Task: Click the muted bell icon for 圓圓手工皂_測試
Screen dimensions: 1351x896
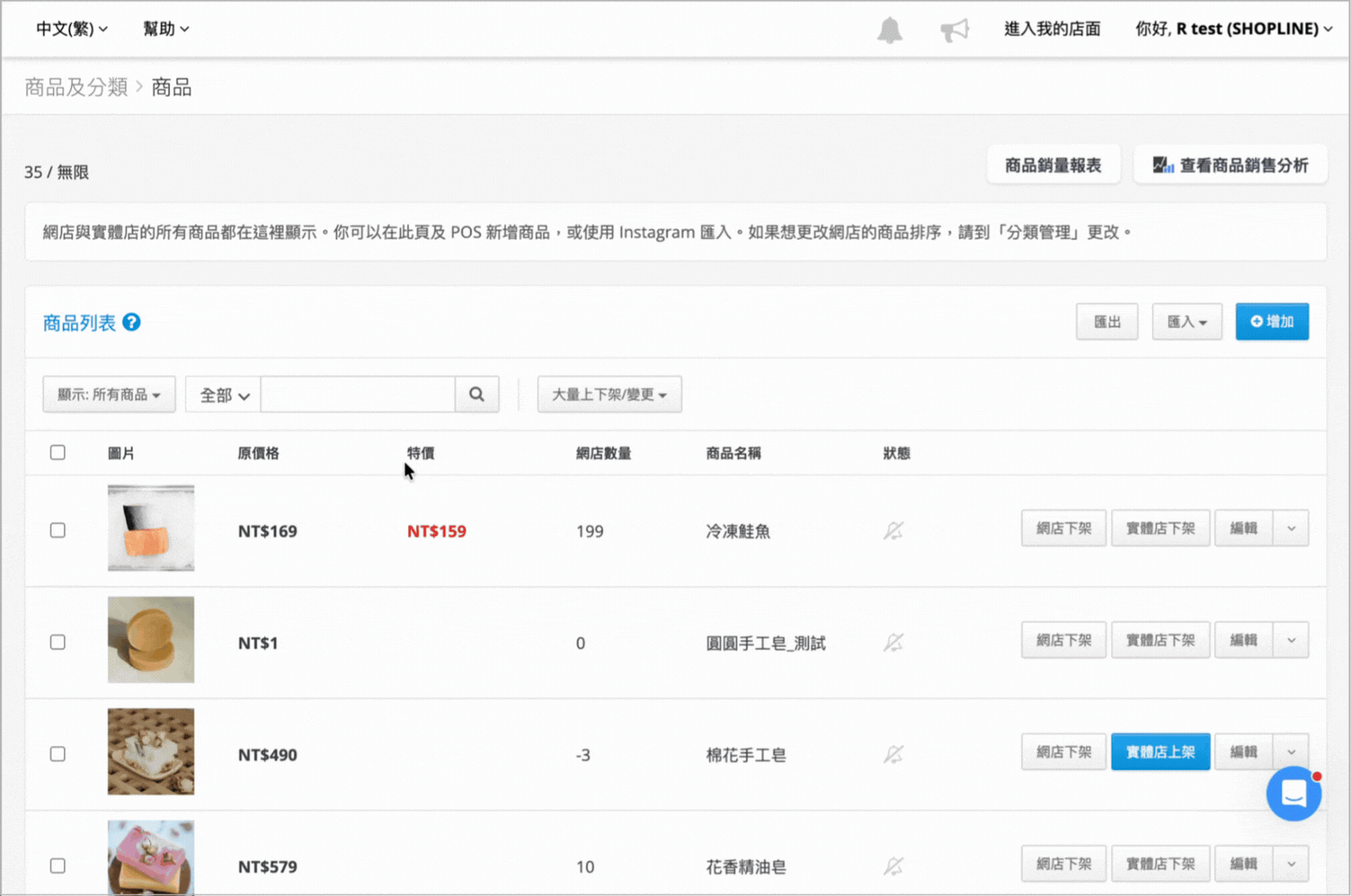Action: tap(893, 642)
